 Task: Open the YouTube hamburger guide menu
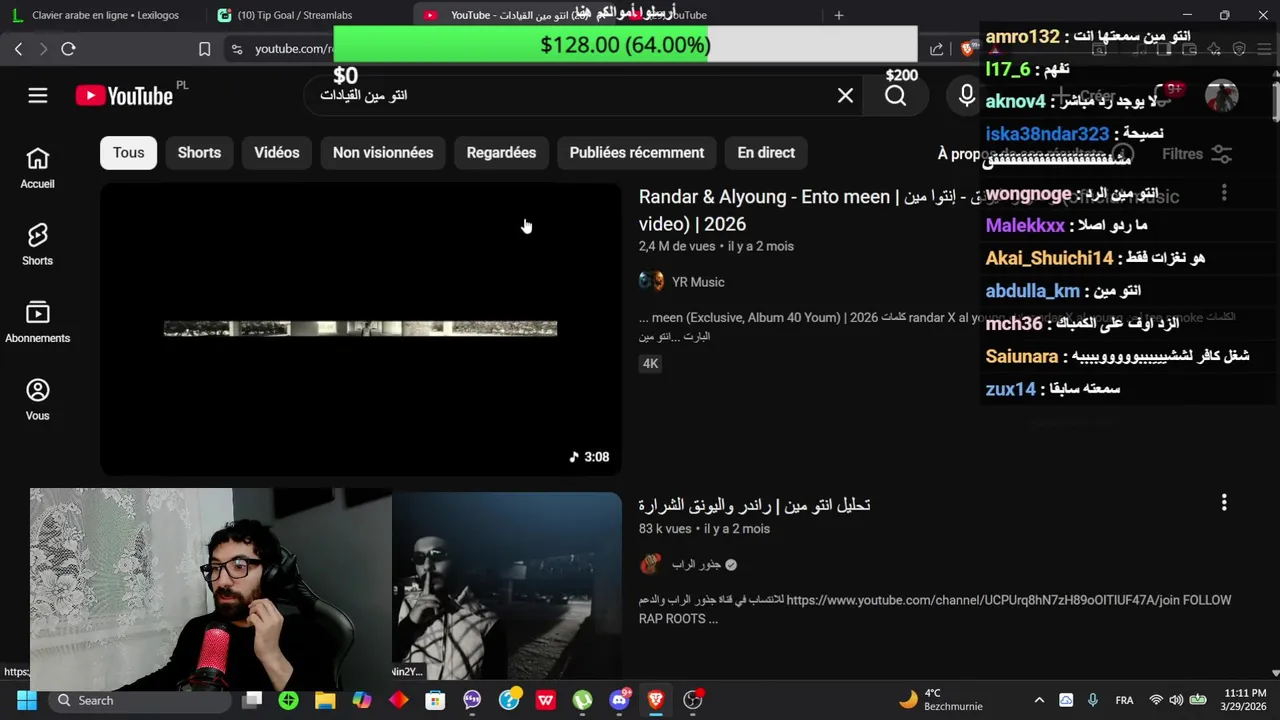point(38,95)
